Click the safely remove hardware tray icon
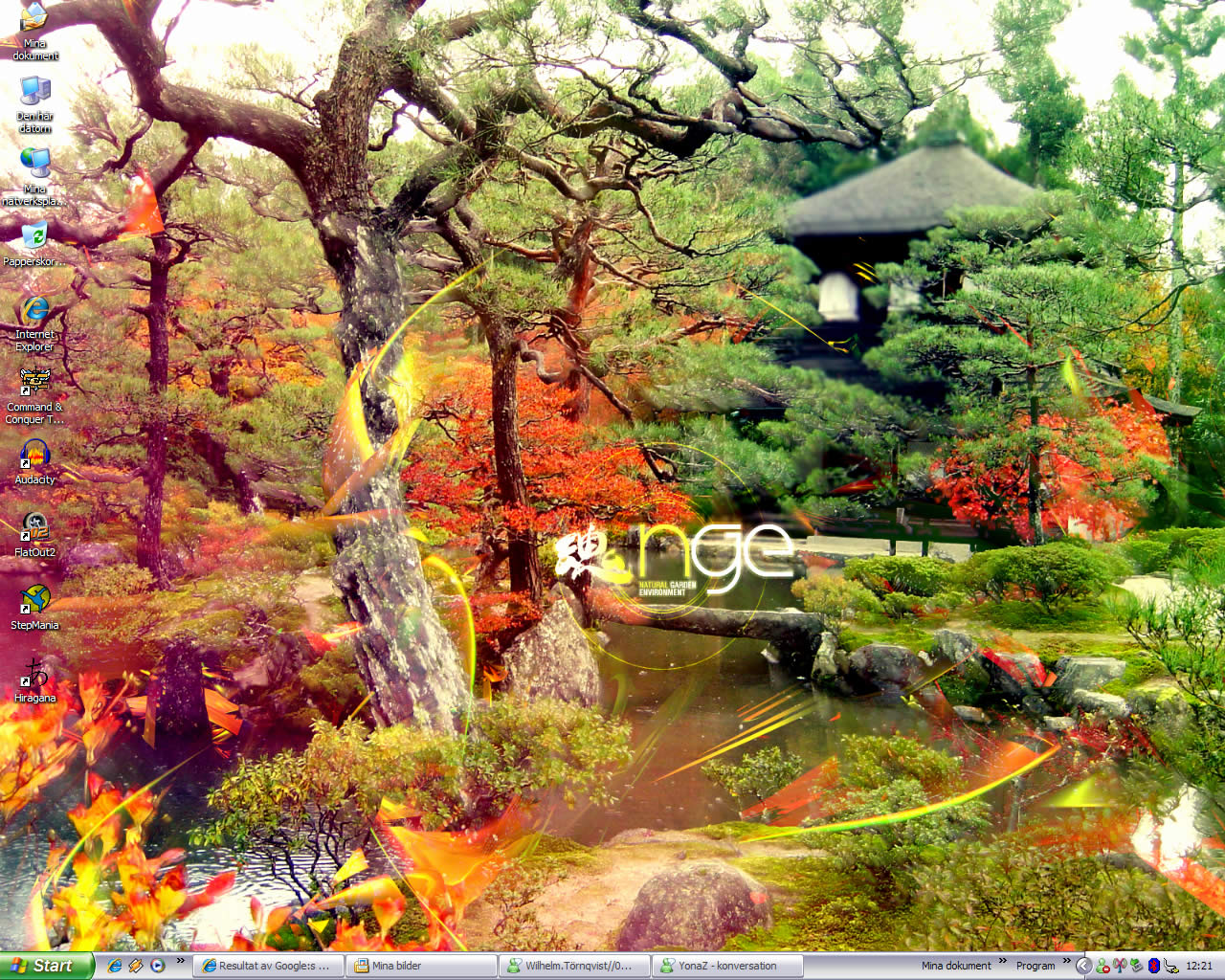Viewport: 1225px width, 980px height. tap(1137, 966)
